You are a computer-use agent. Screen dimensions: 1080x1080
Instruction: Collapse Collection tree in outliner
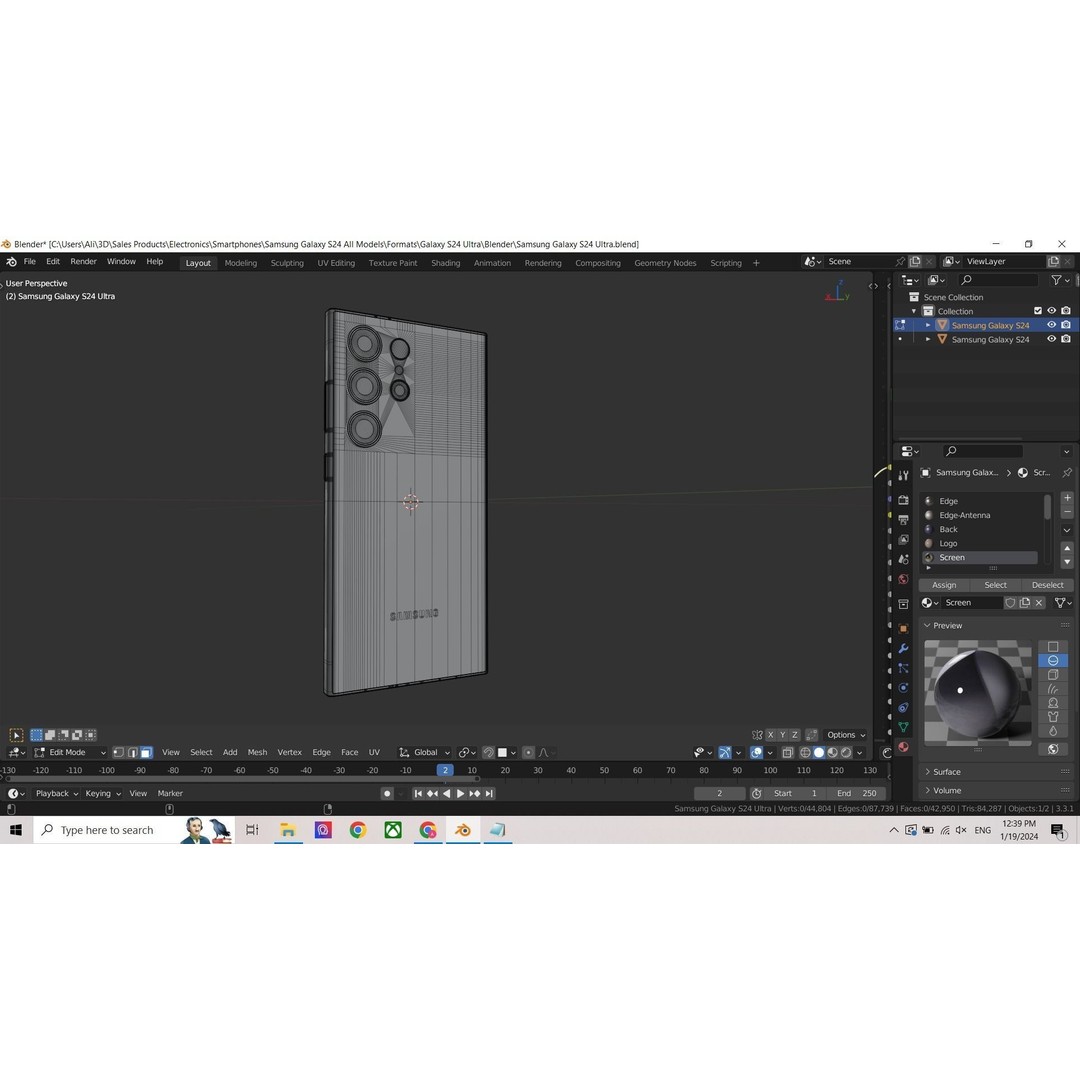[914, 311]
